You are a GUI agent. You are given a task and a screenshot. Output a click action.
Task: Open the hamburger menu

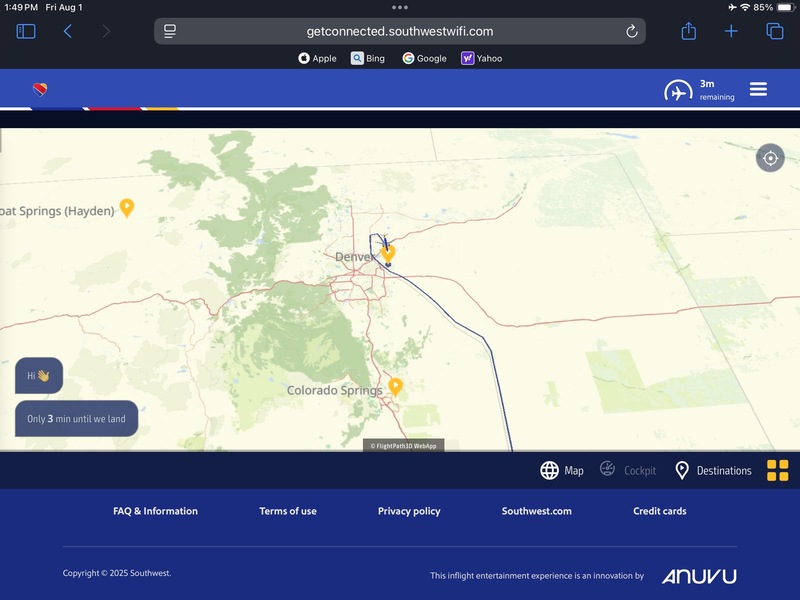coord(758,89)
